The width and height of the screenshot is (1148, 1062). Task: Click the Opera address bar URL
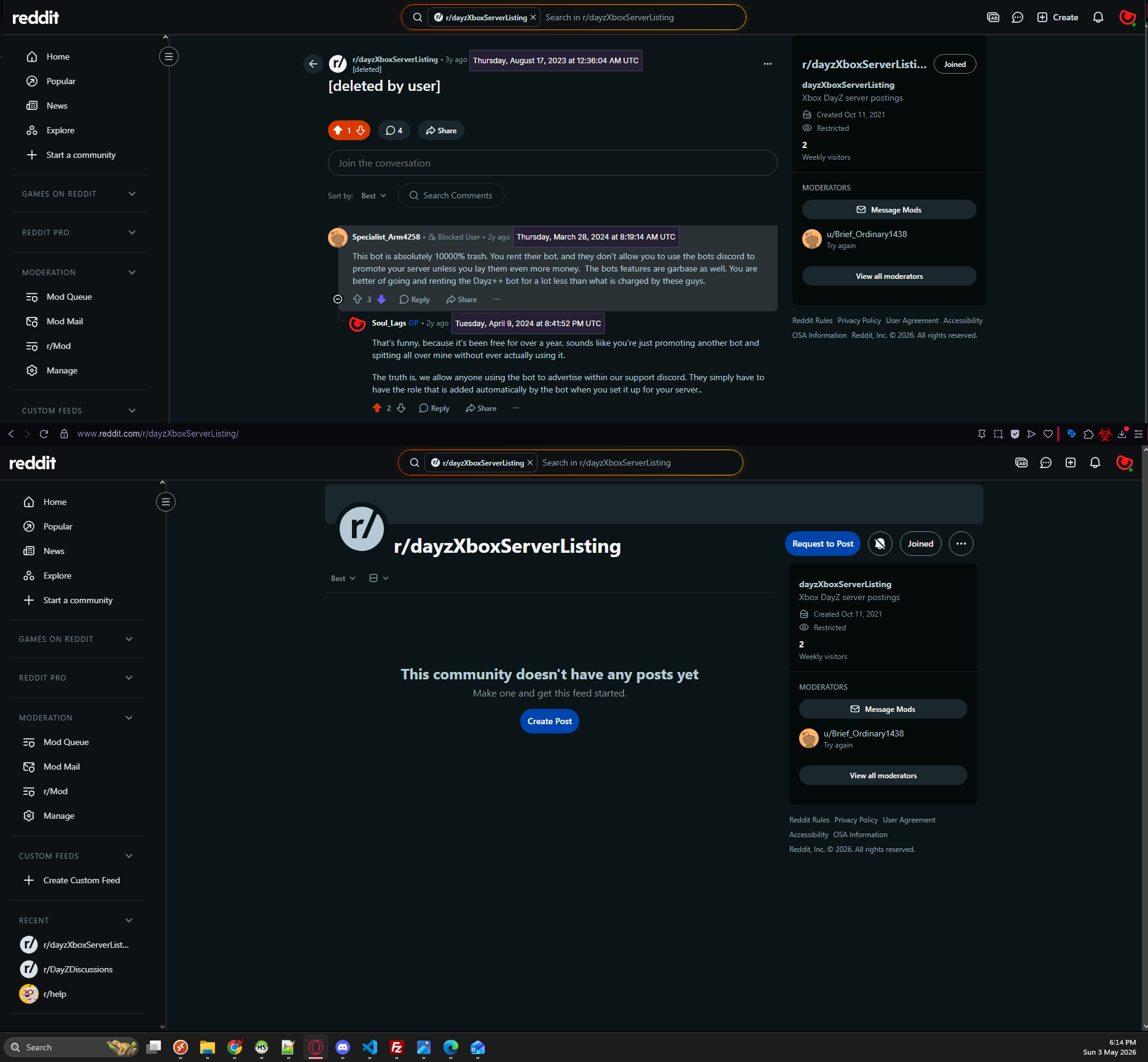point(158,434)
